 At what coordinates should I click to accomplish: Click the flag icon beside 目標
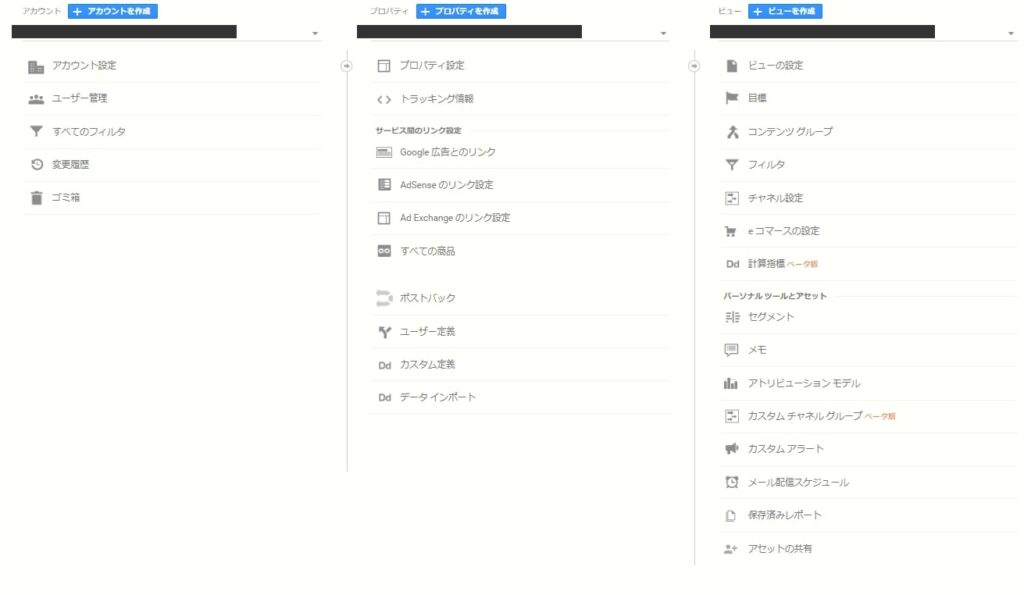pos(731,98)
